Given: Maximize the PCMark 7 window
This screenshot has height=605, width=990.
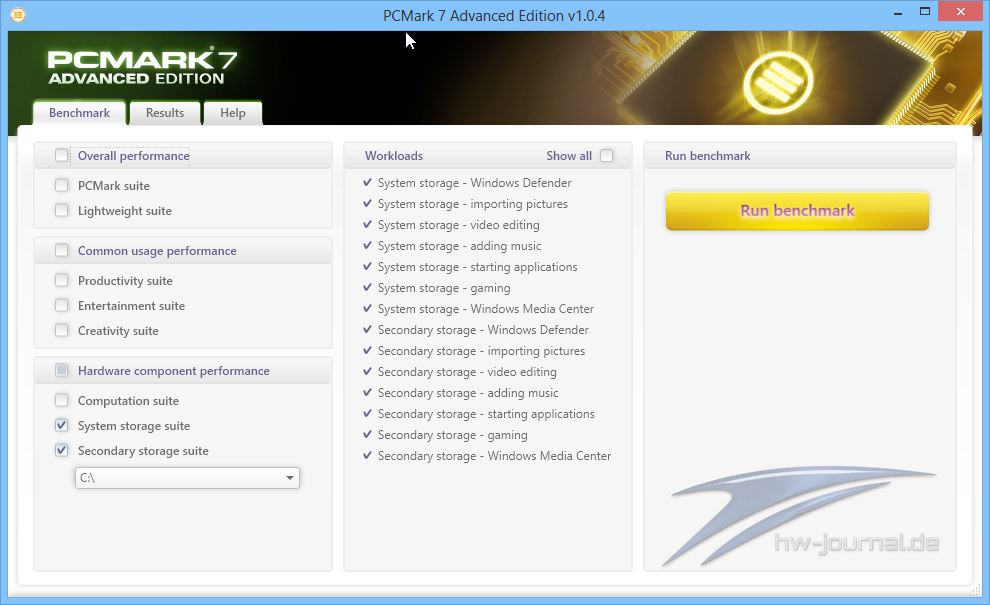Looking at the screenshot, I should pos(925,11).
